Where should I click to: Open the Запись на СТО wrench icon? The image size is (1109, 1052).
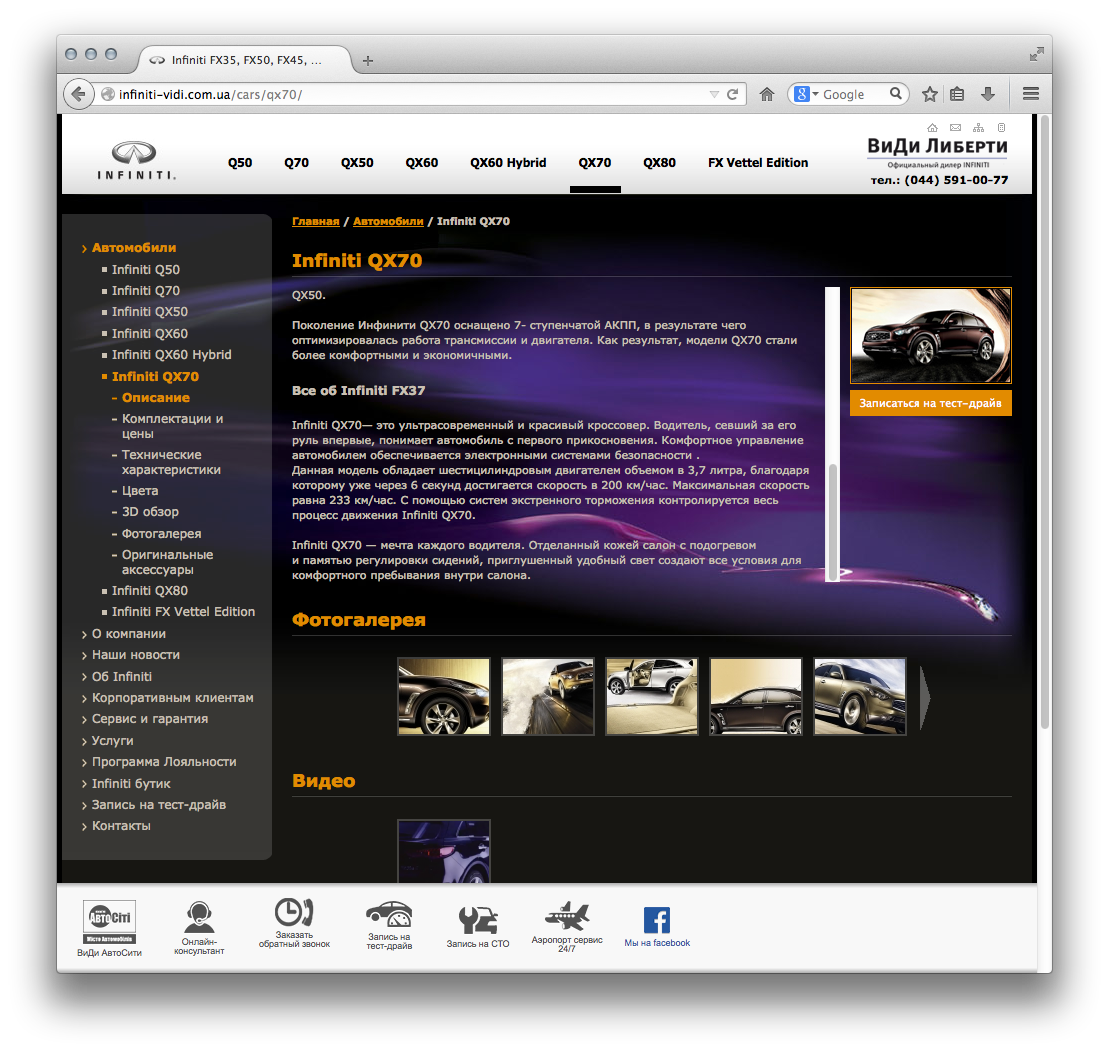[478, 919]
